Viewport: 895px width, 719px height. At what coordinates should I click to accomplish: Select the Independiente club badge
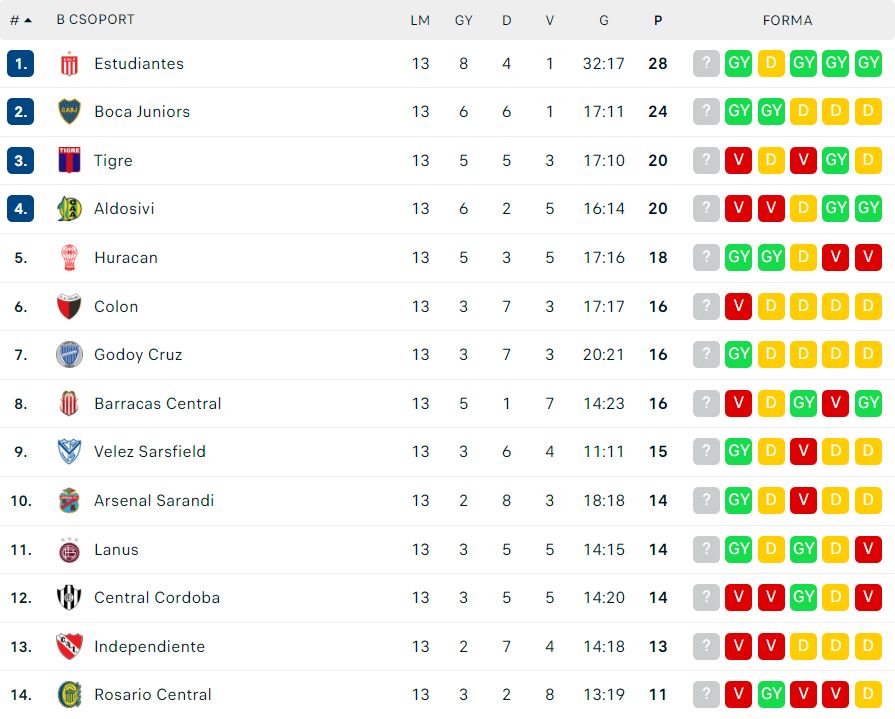[69, 647]
